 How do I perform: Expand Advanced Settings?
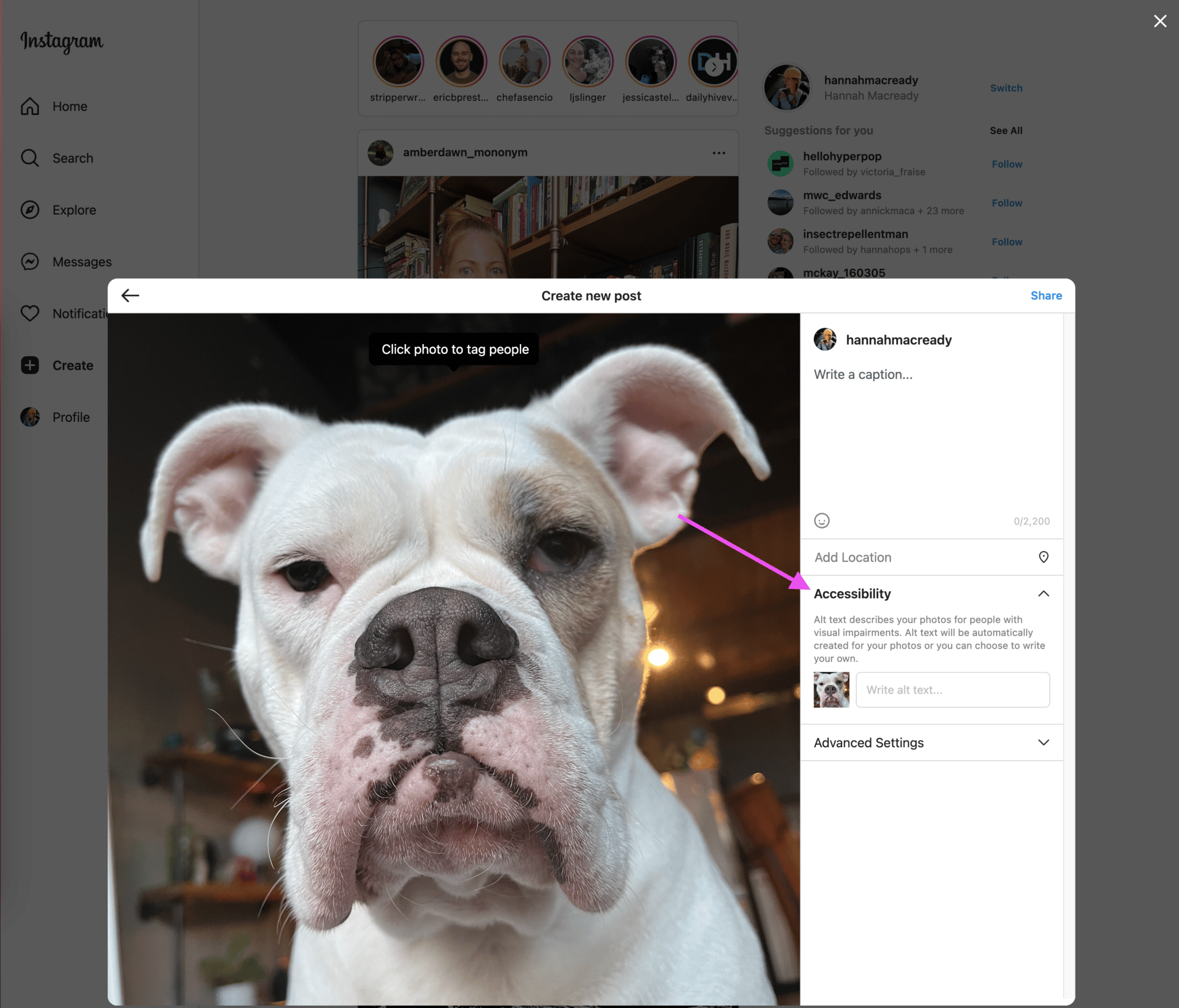click(x=1043, y=743)
